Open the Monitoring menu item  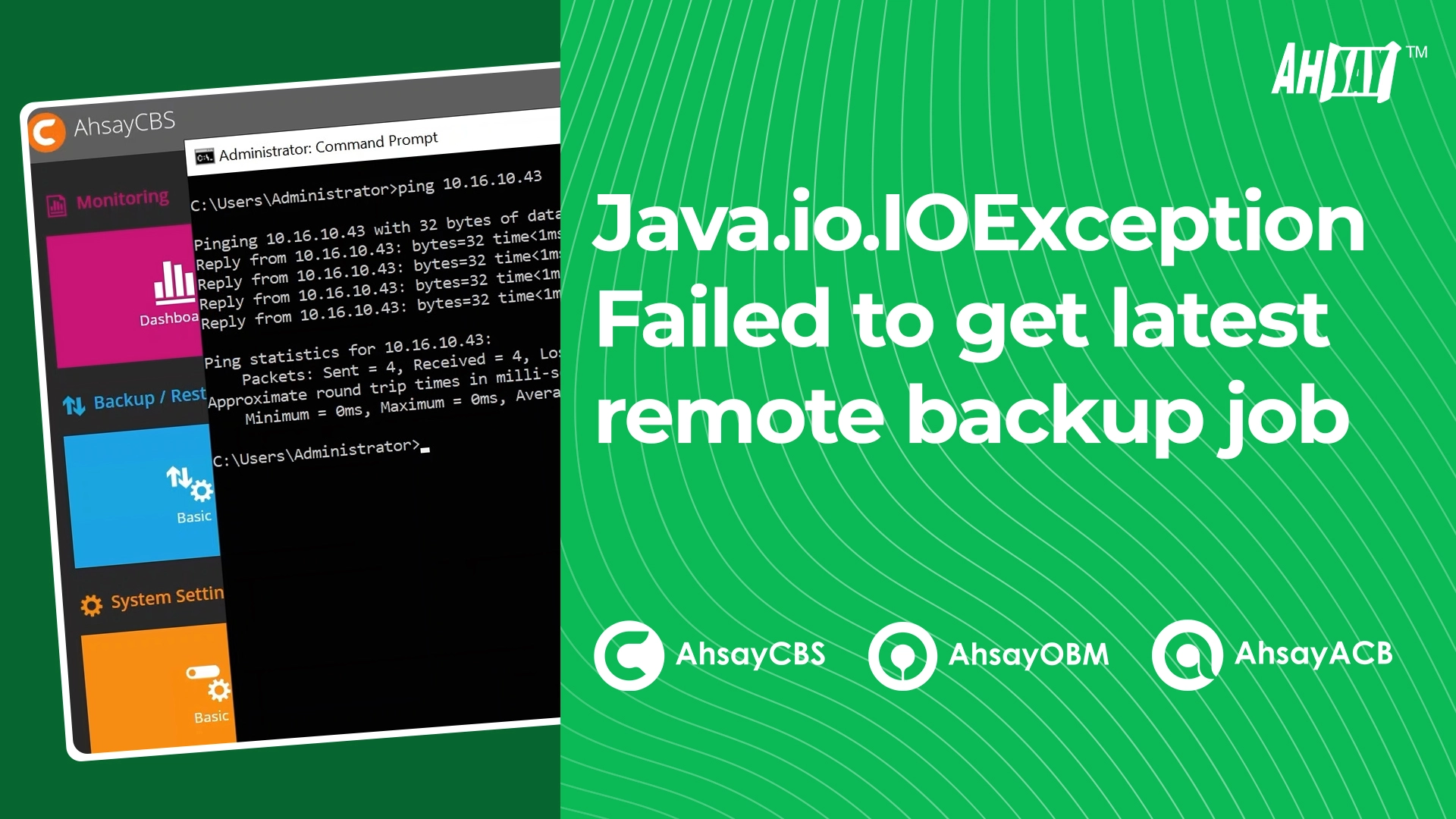119,196
